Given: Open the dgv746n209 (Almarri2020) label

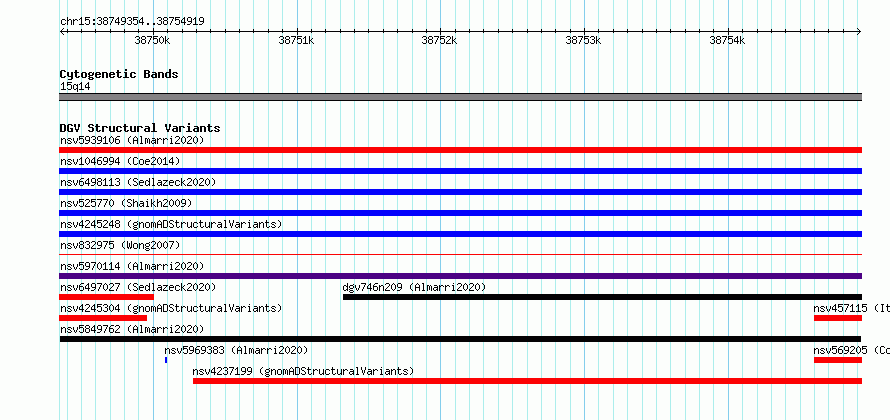Looking at the screenshot, I should pyautogui.click(x=414, y=287).
